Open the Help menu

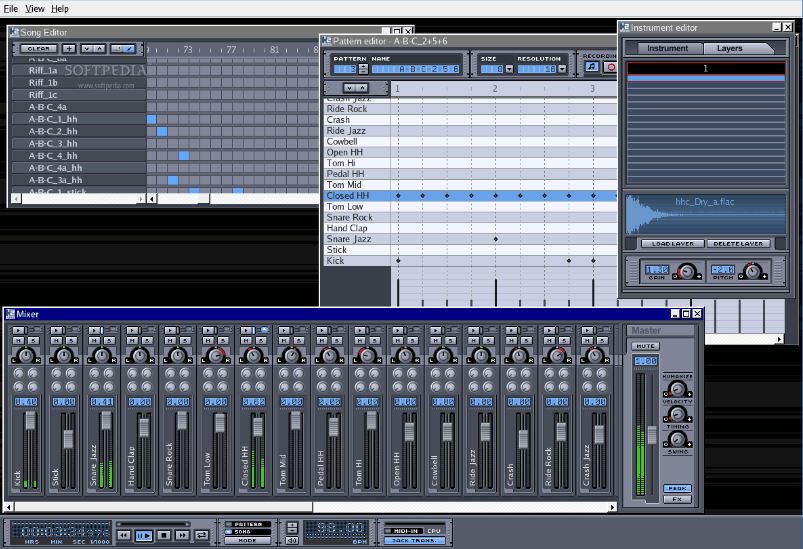[59, 9]
